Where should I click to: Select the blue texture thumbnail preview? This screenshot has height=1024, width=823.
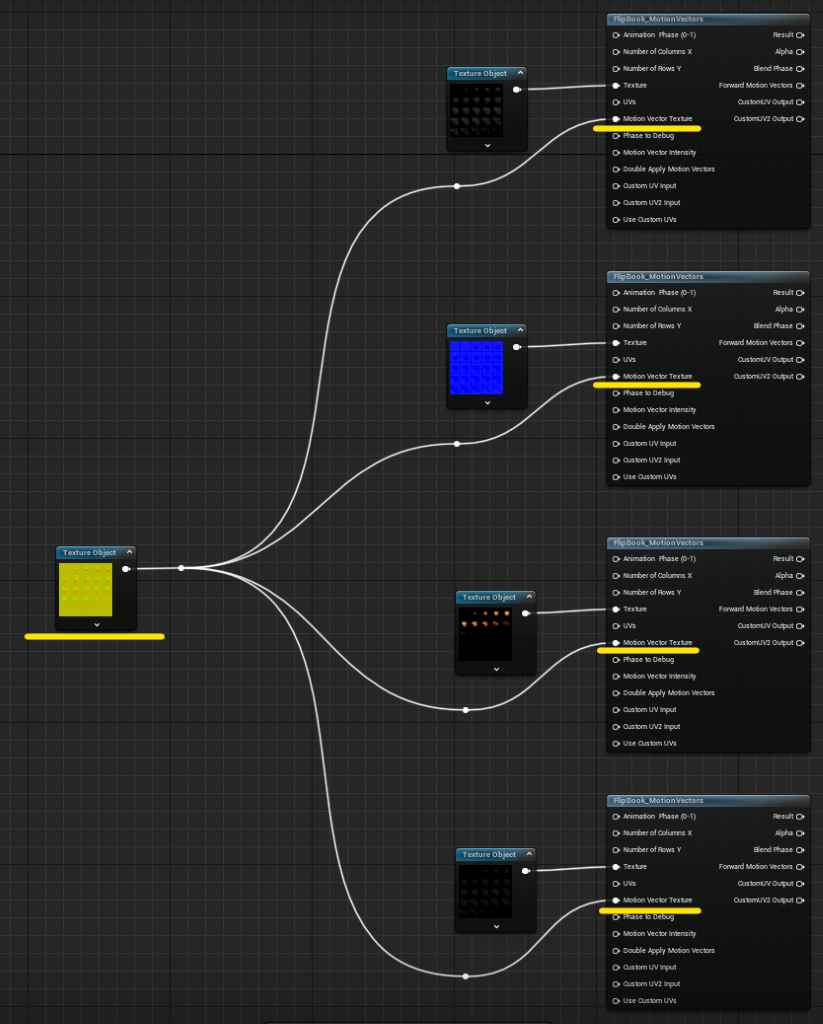[476, 367]
